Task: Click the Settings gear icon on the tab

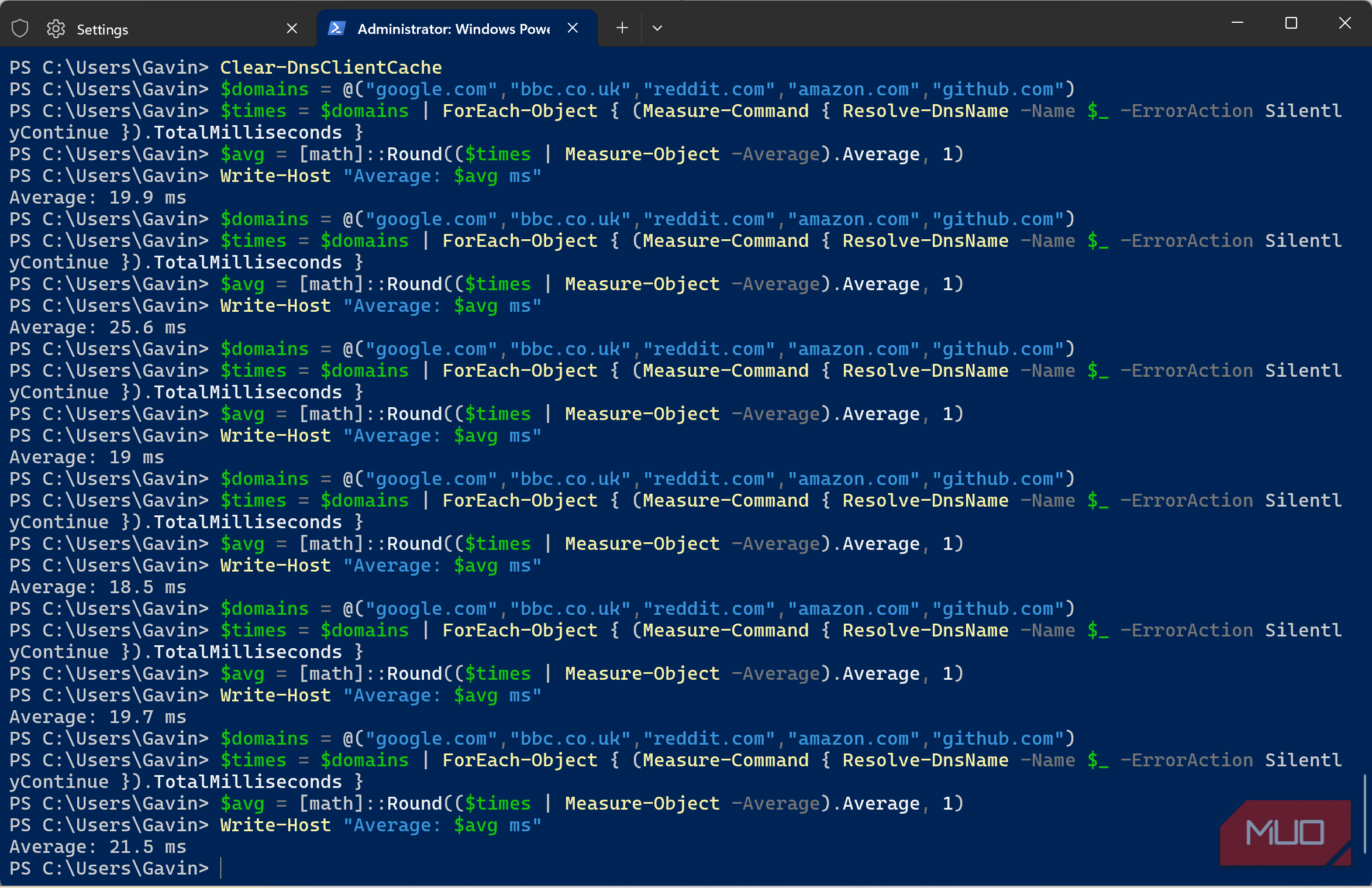Action: click(x=56, y=29)
